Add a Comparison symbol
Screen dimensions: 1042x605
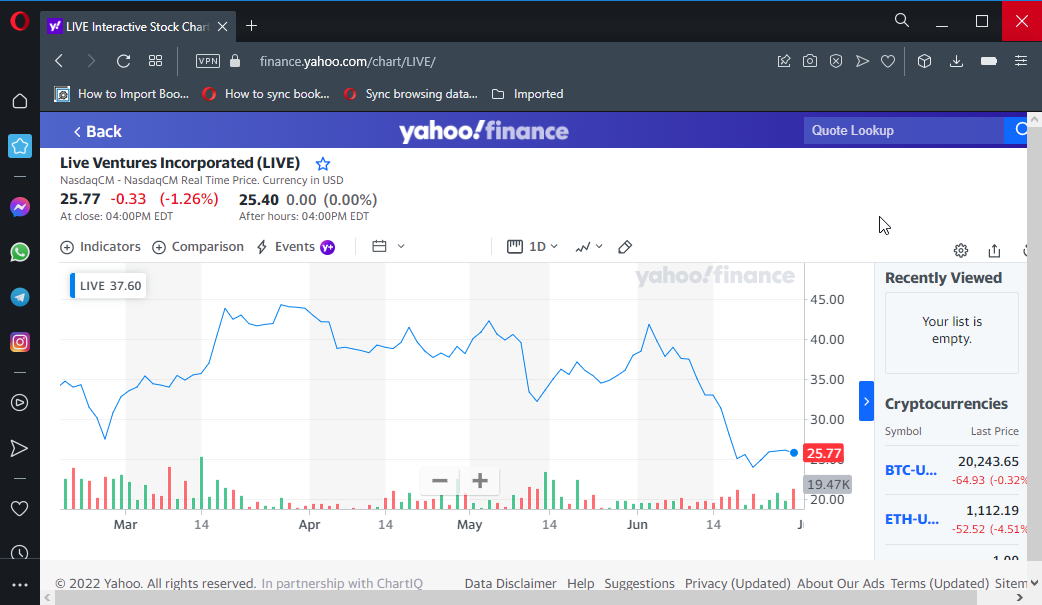(198, 247)
